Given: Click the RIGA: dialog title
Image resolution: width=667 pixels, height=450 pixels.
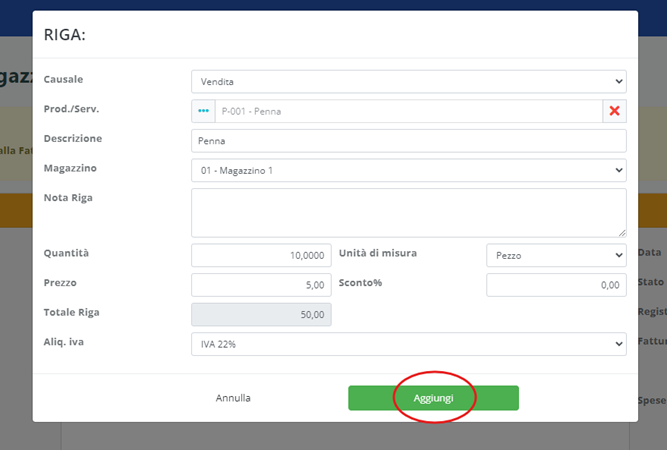Looking at the screenshot, I should tap(65, 34).
